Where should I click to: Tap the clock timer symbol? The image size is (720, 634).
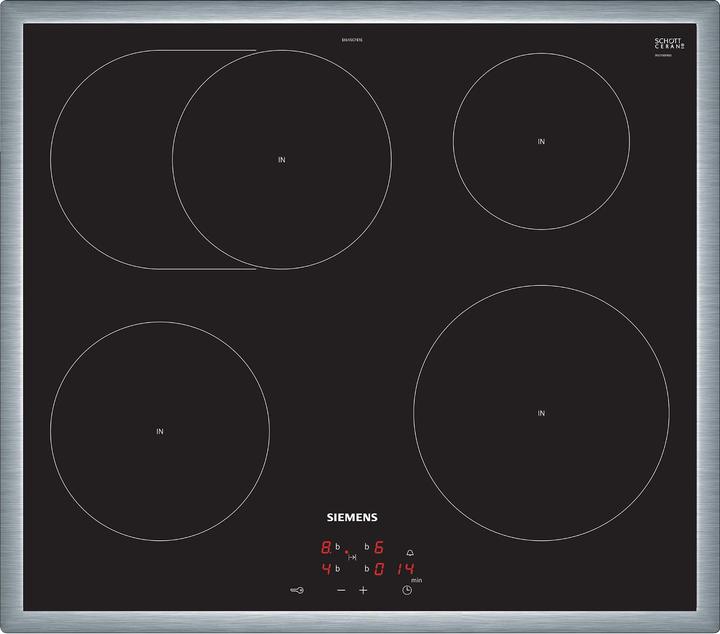click(407, 590)
